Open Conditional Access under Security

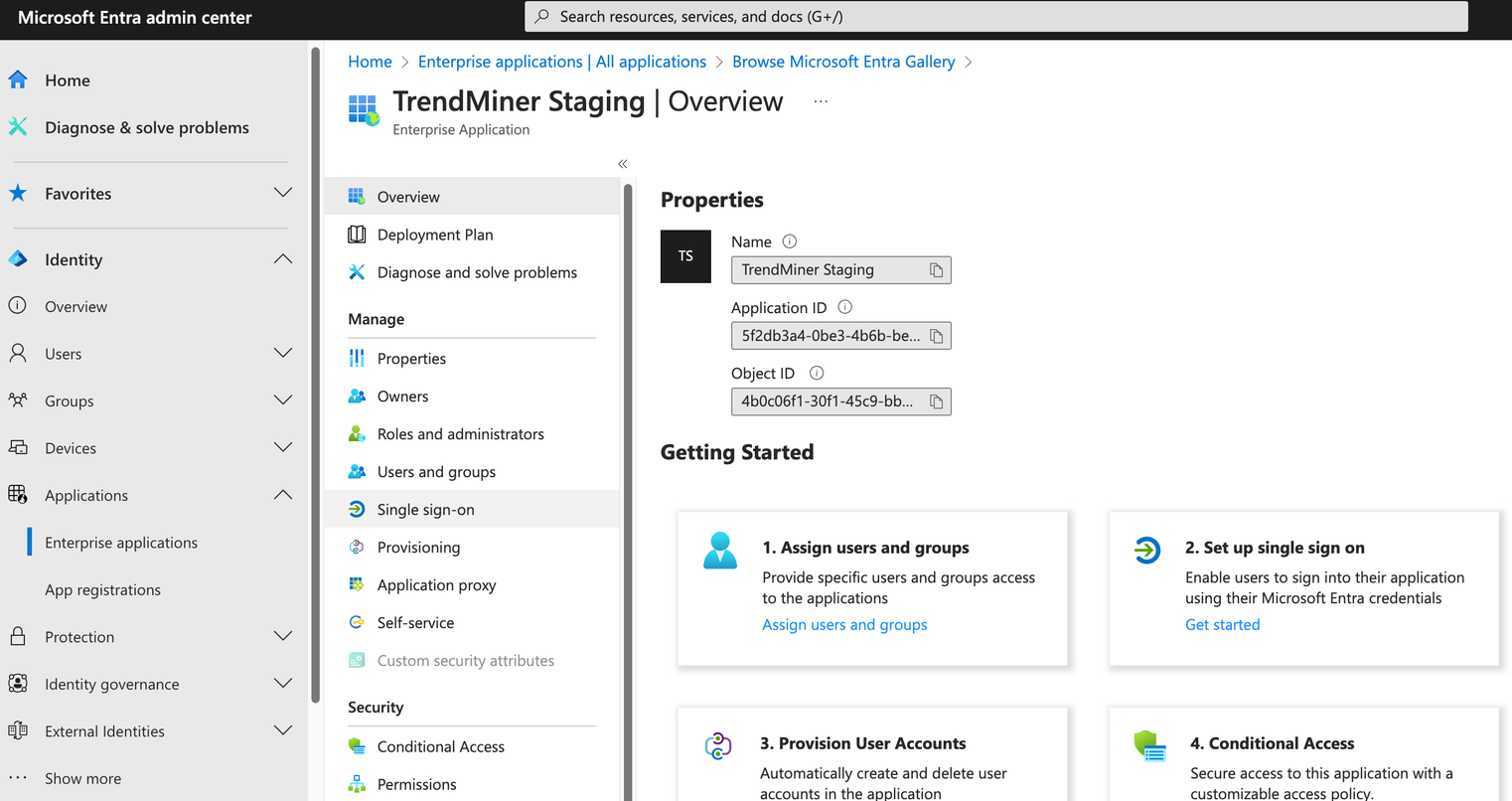pos(440,747)
